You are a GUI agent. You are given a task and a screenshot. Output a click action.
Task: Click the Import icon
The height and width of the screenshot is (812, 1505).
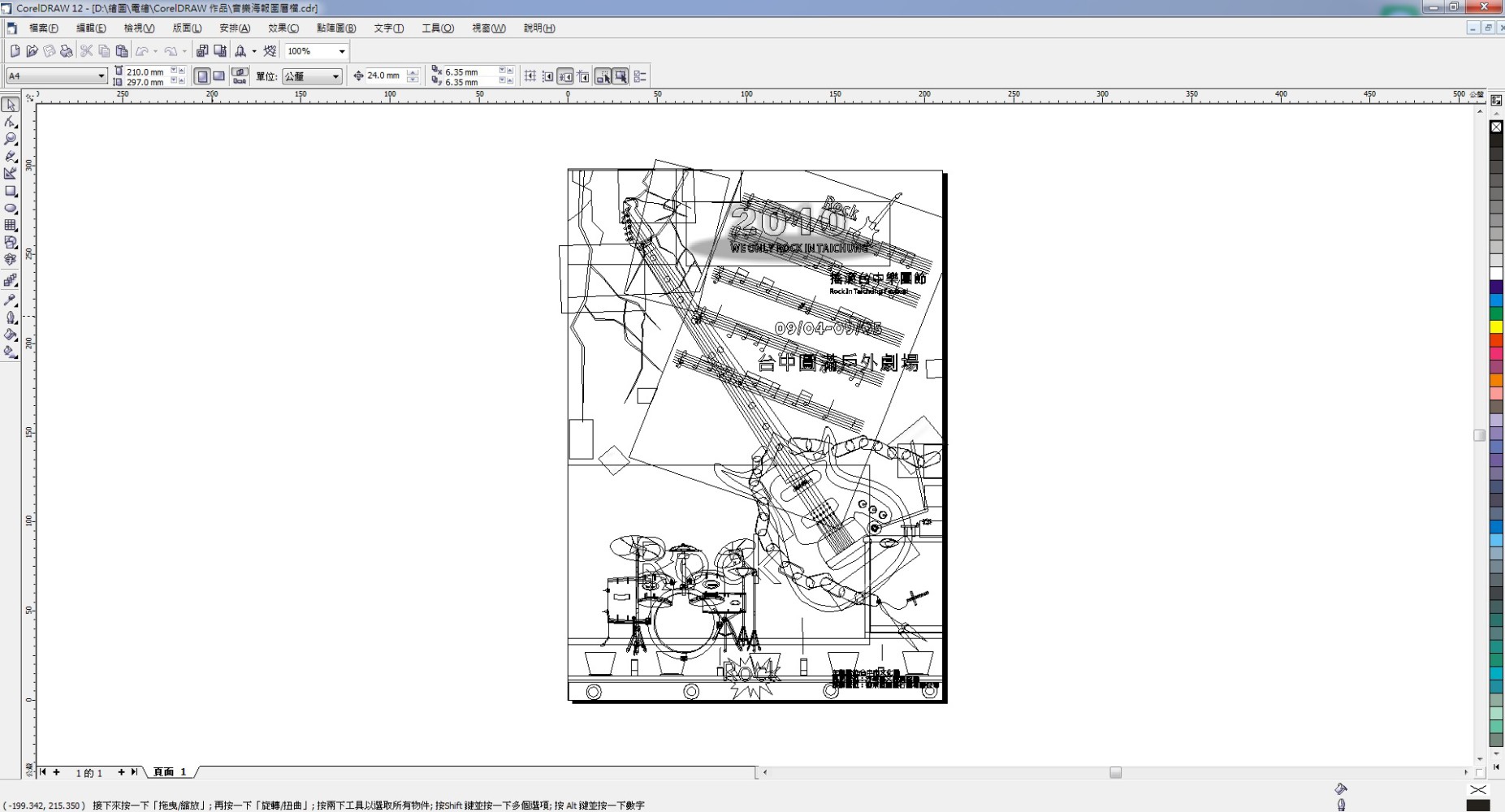coord(202,51)
